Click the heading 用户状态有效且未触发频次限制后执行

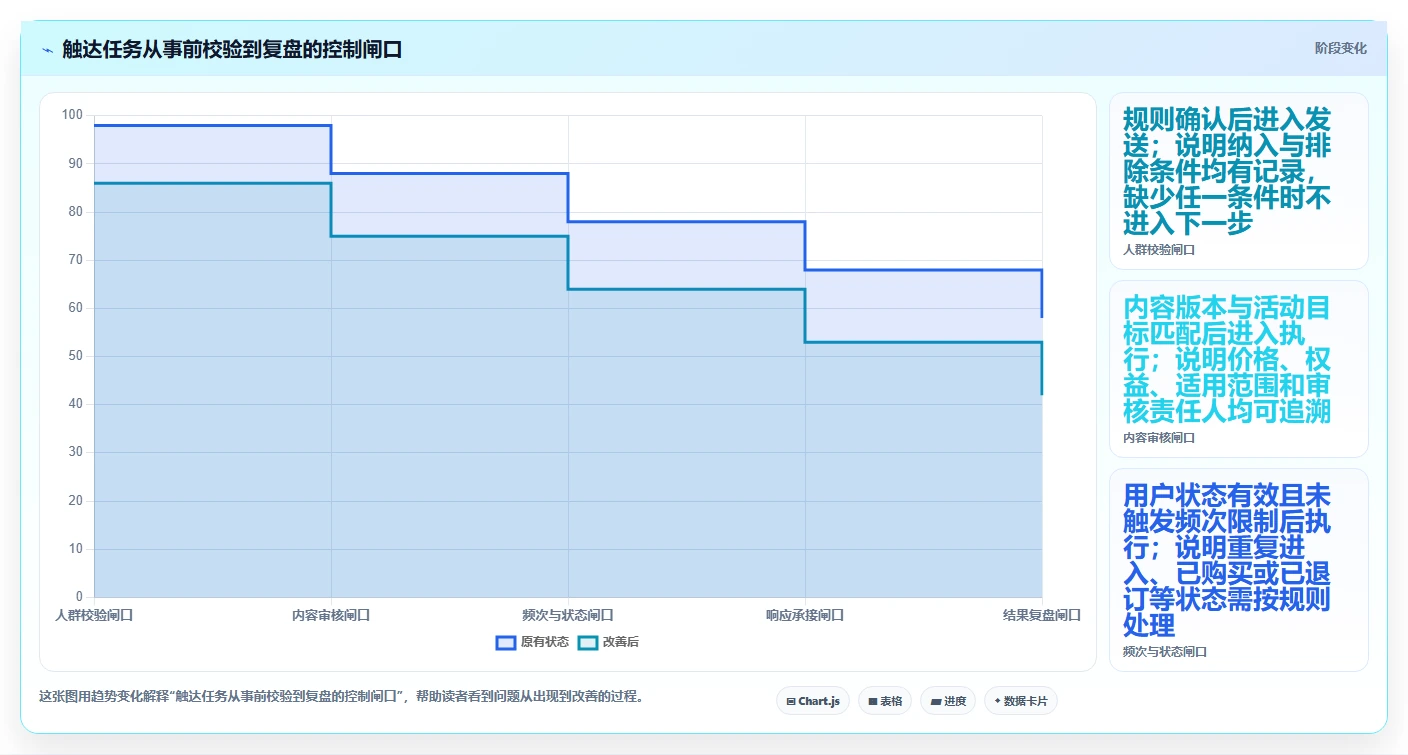coord(1227,521)
